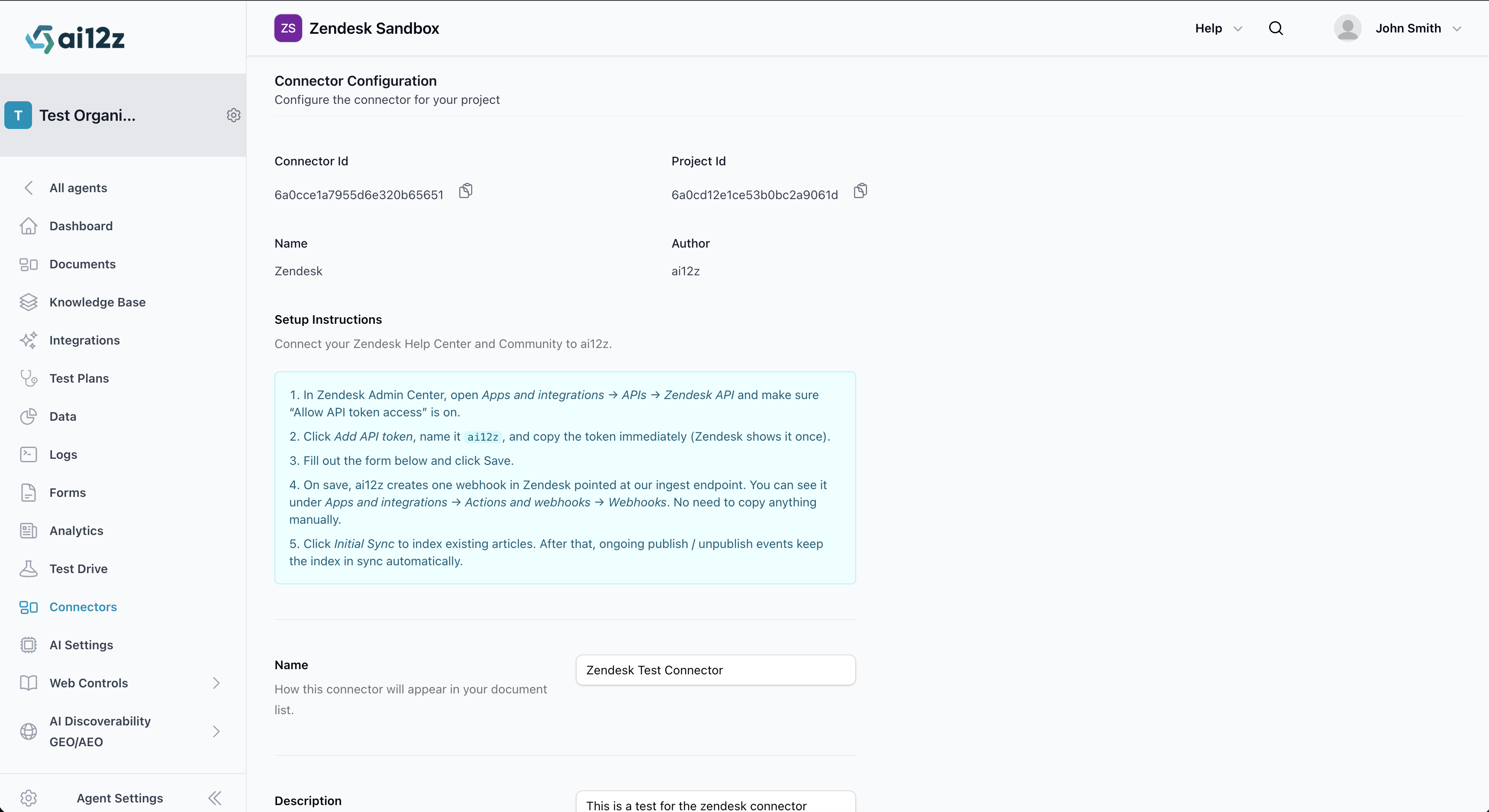The height and width of the screenshot is (812, 1489).
Task: Go to Analytics
Action: [x=76, y=531]
